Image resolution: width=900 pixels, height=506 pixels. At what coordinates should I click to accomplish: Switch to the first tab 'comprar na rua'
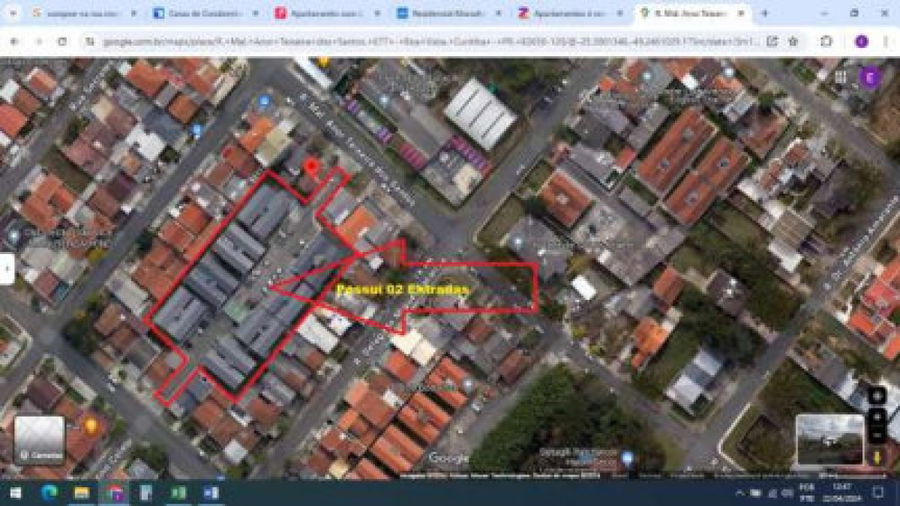(85, 13)
